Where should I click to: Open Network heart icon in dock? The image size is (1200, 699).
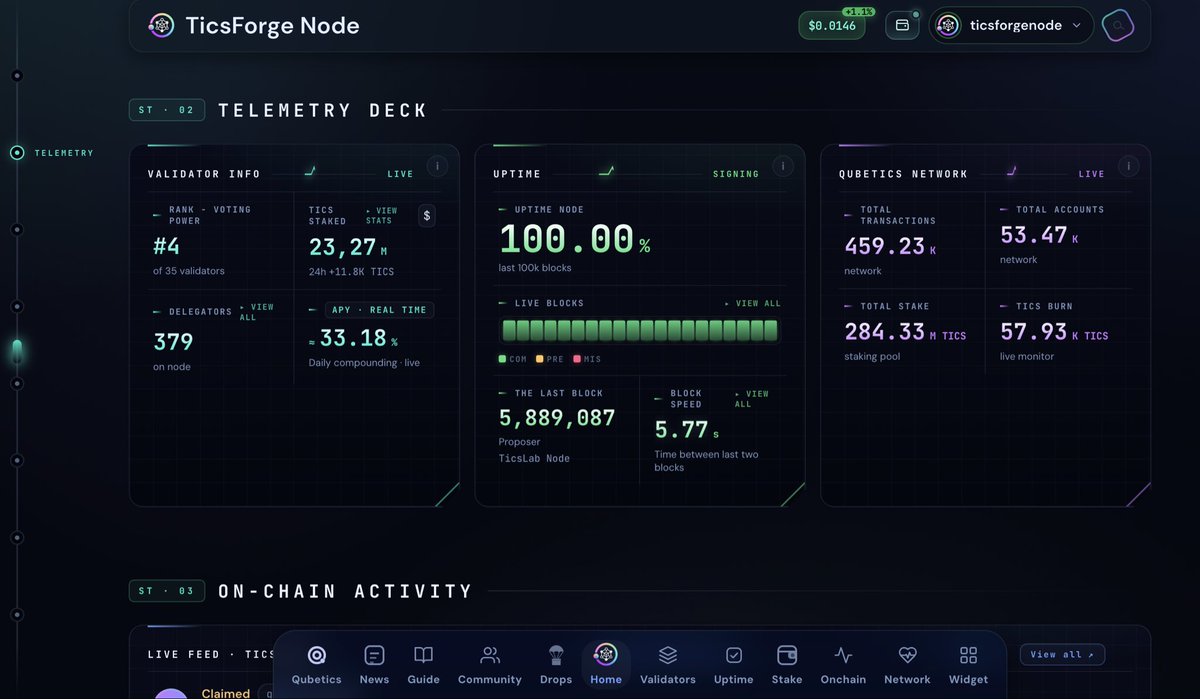coord(907,664)
